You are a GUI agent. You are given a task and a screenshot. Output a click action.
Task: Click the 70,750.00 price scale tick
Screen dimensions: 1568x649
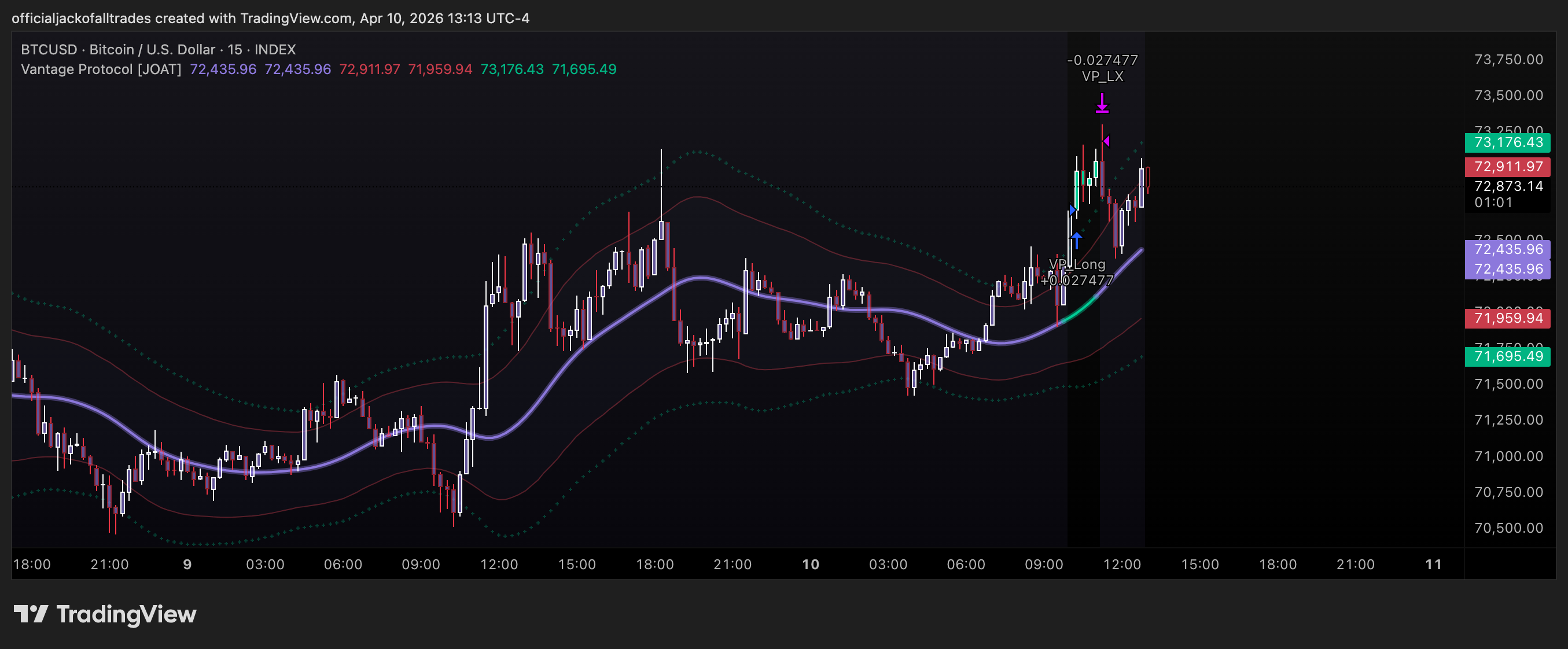(x=1508, y=492)
